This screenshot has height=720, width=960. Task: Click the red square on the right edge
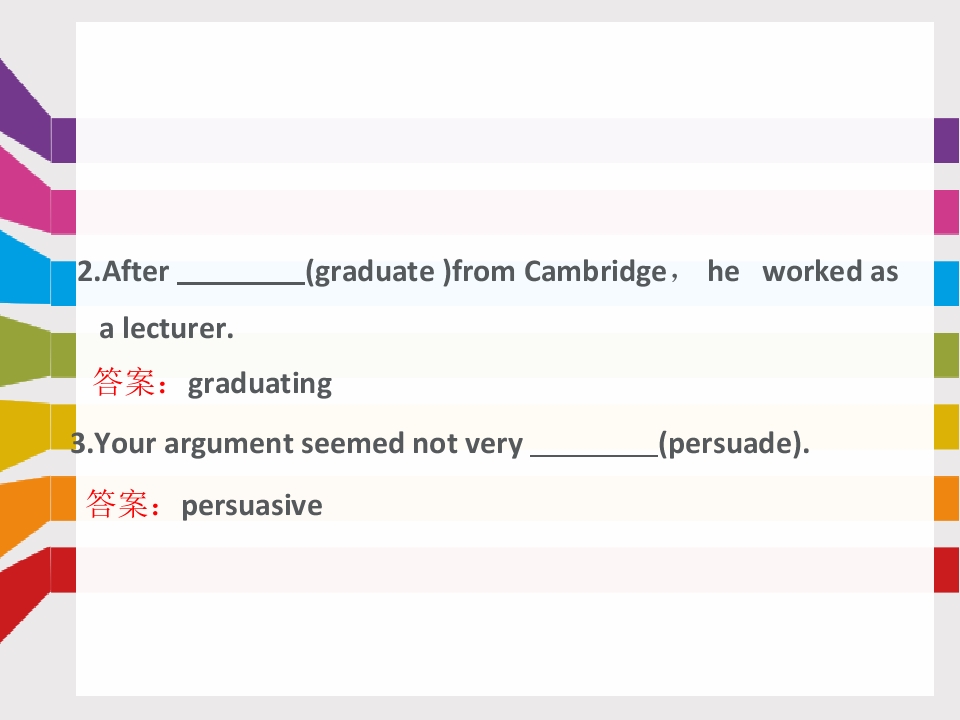[x=947, y=570]
